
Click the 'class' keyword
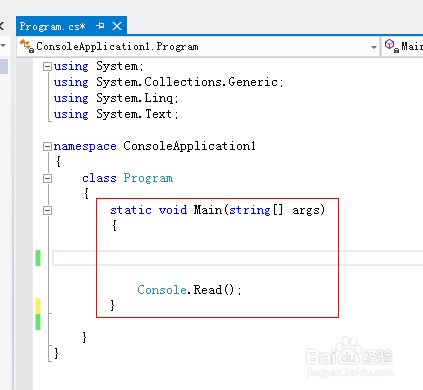[99, 178]
